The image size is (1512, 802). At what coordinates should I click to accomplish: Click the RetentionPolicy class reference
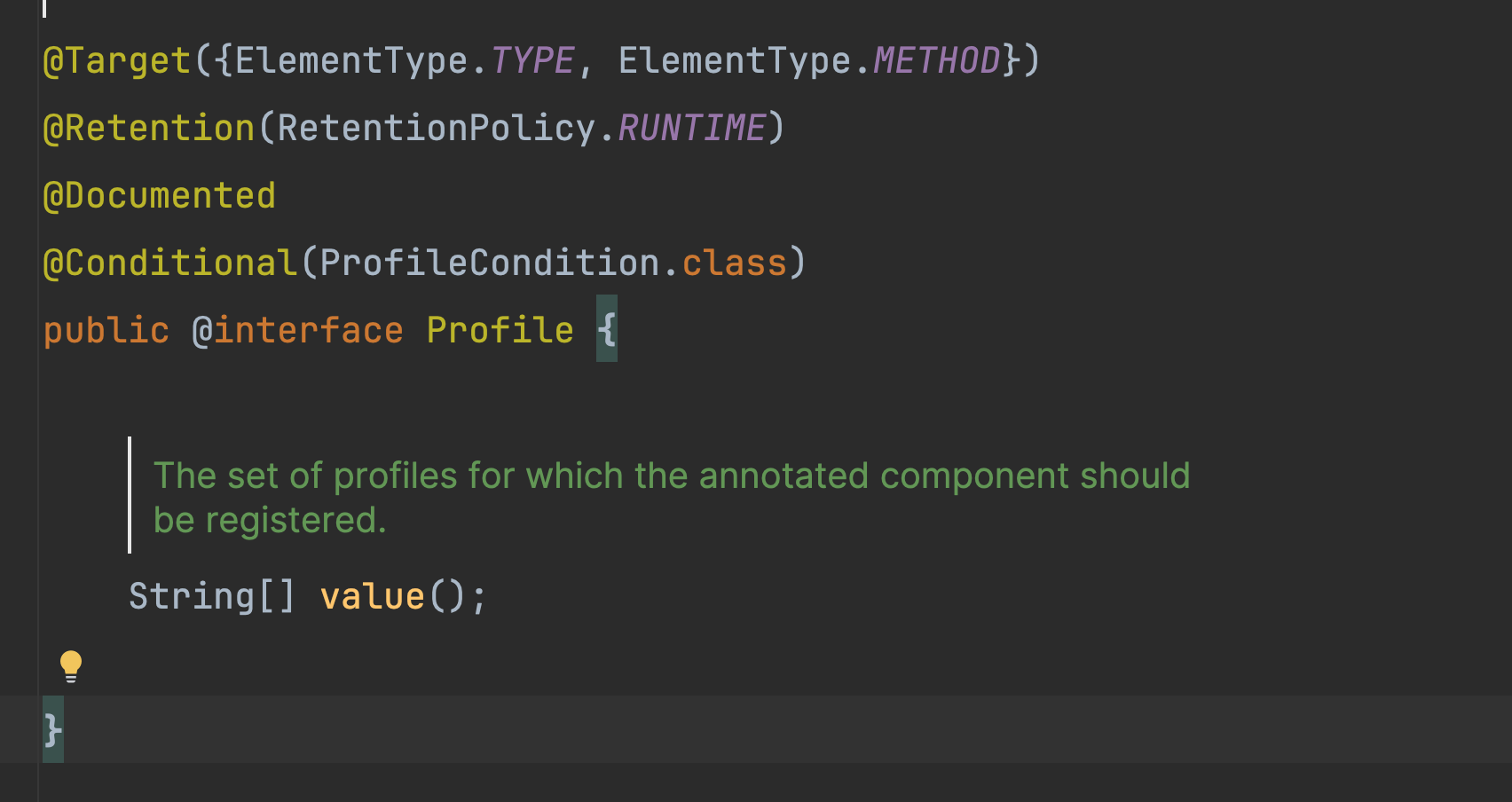(x=437, y=129)
